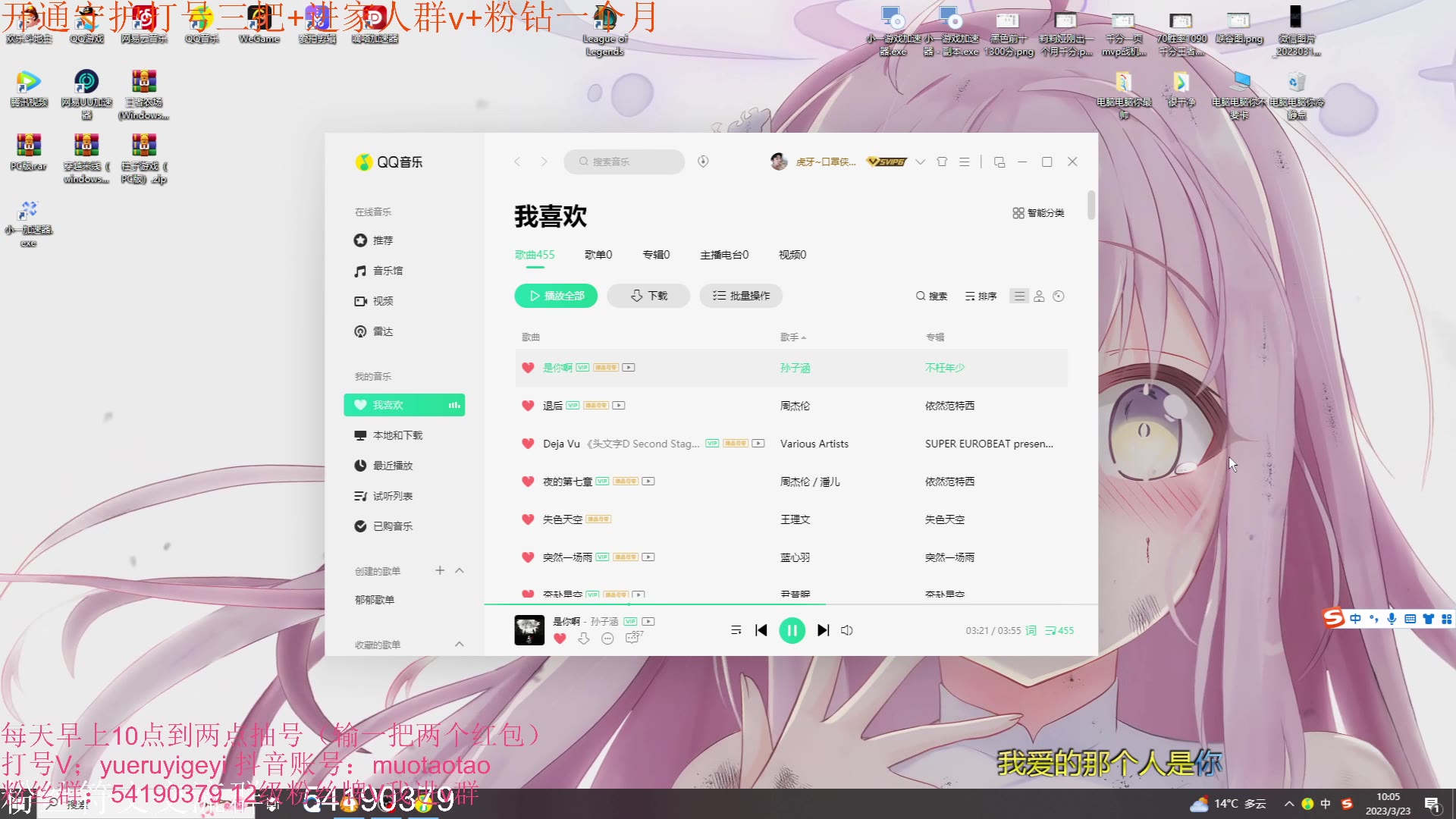Open more options for playing song

(607, 639)
